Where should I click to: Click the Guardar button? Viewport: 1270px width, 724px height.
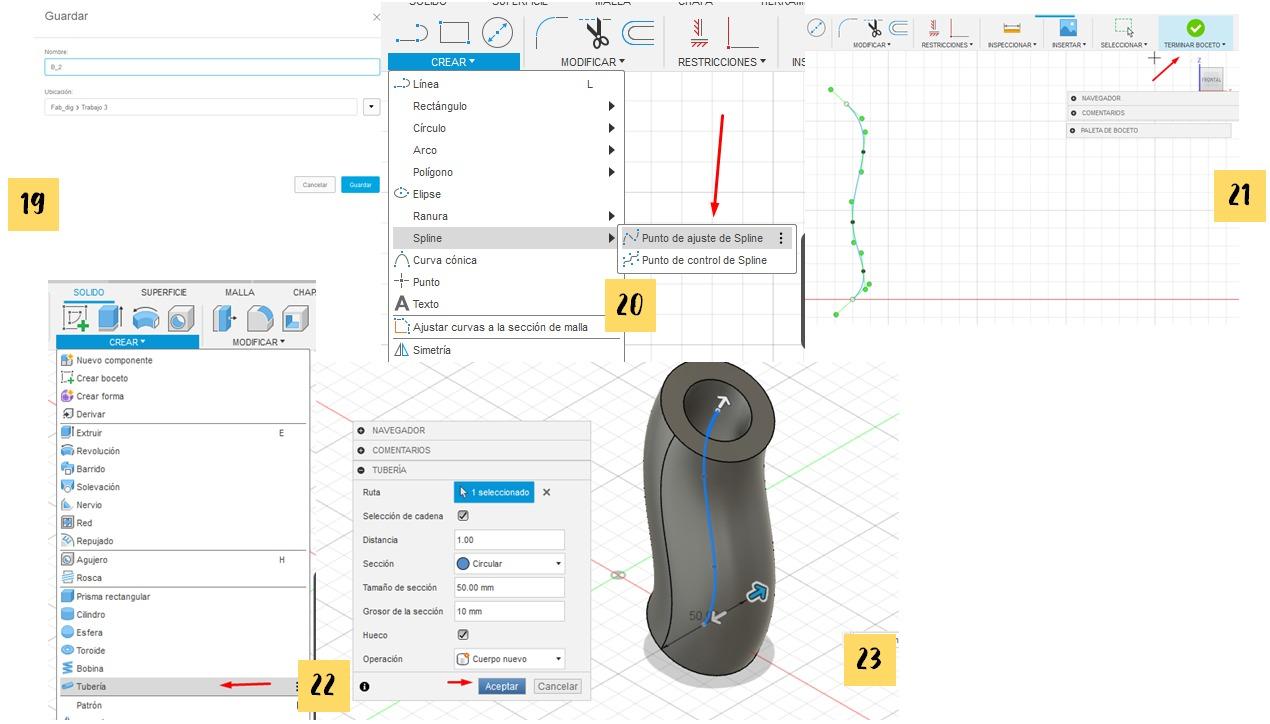(x=360, y=185)
